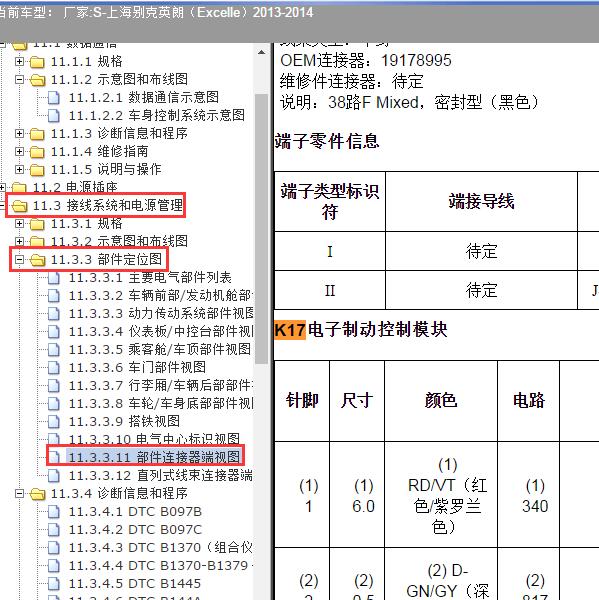Open 11.3.4.5 DTC B1445
This screenshot has height=600, width=599.
coord(135,584)
